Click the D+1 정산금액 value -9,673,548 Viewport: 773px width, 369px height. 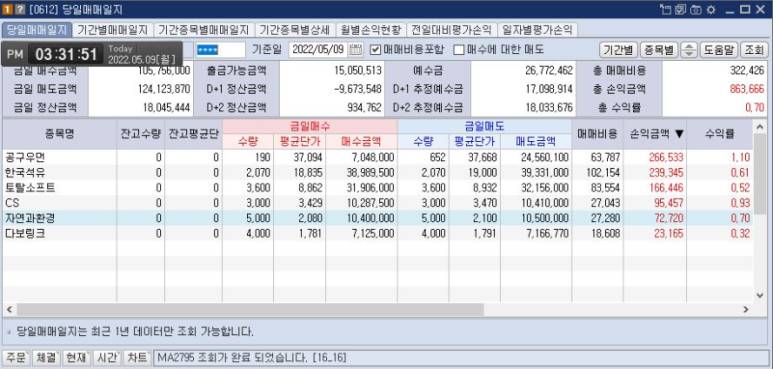click(358, 90)
